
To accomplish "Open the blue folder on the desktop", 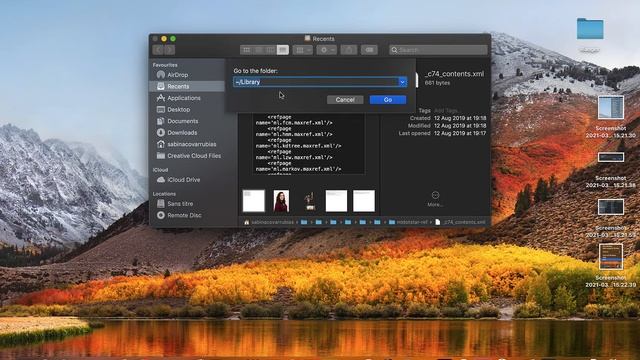I will click(x=590, y=29).
